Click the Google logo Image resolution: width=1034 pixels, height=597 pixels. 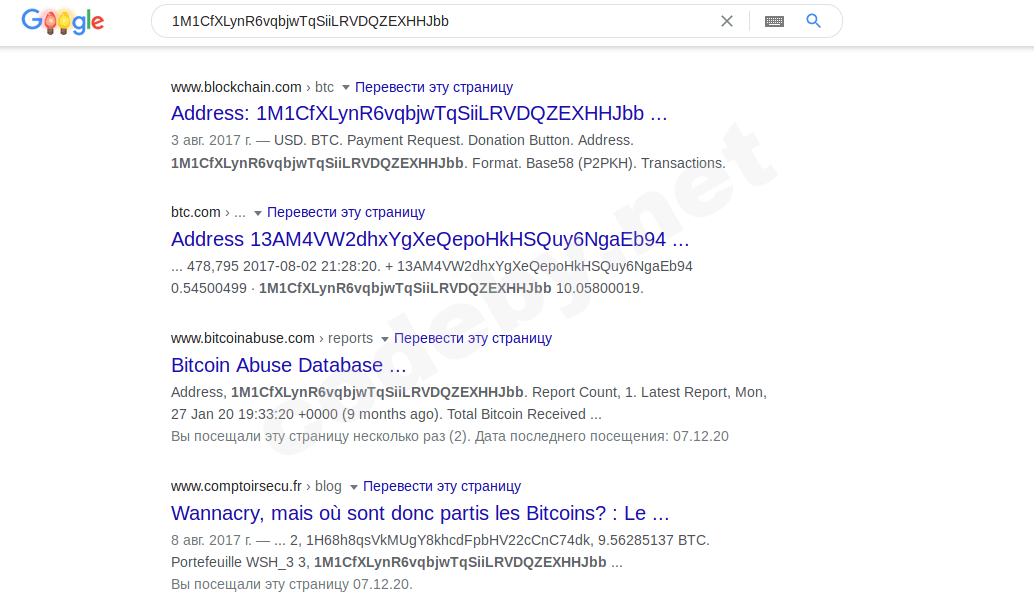pyautogui.click(x=62, y=20)
